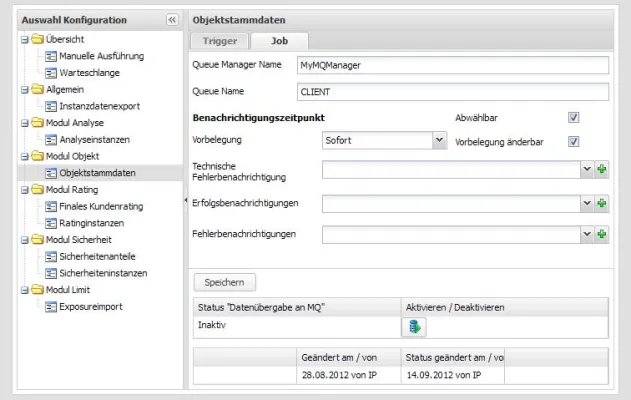631x400 pixels.
Task: Click the Speichern button
Action: 224,283
